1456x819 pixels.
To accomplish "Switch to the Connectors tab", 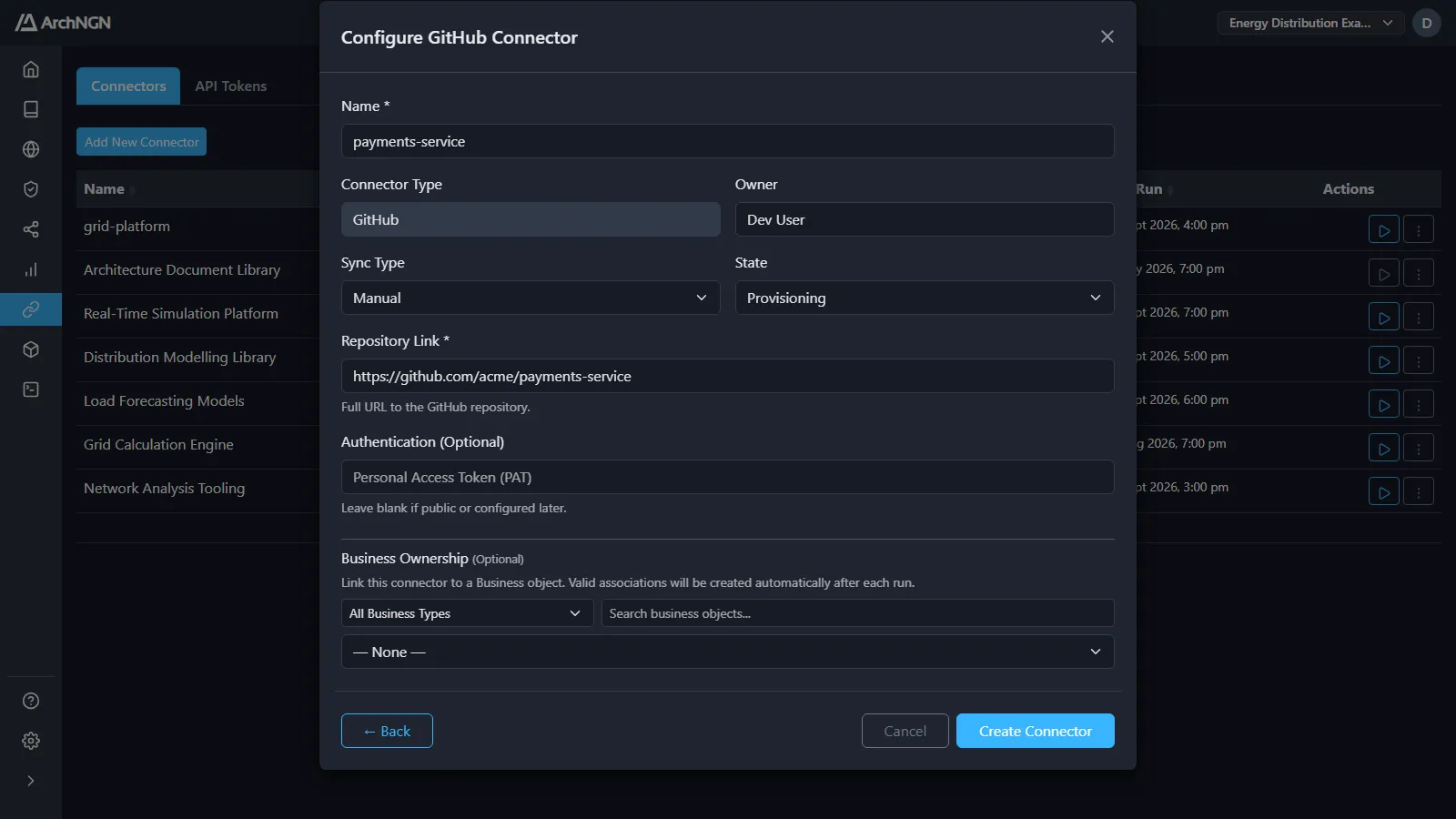I will (x=128, y=86).
